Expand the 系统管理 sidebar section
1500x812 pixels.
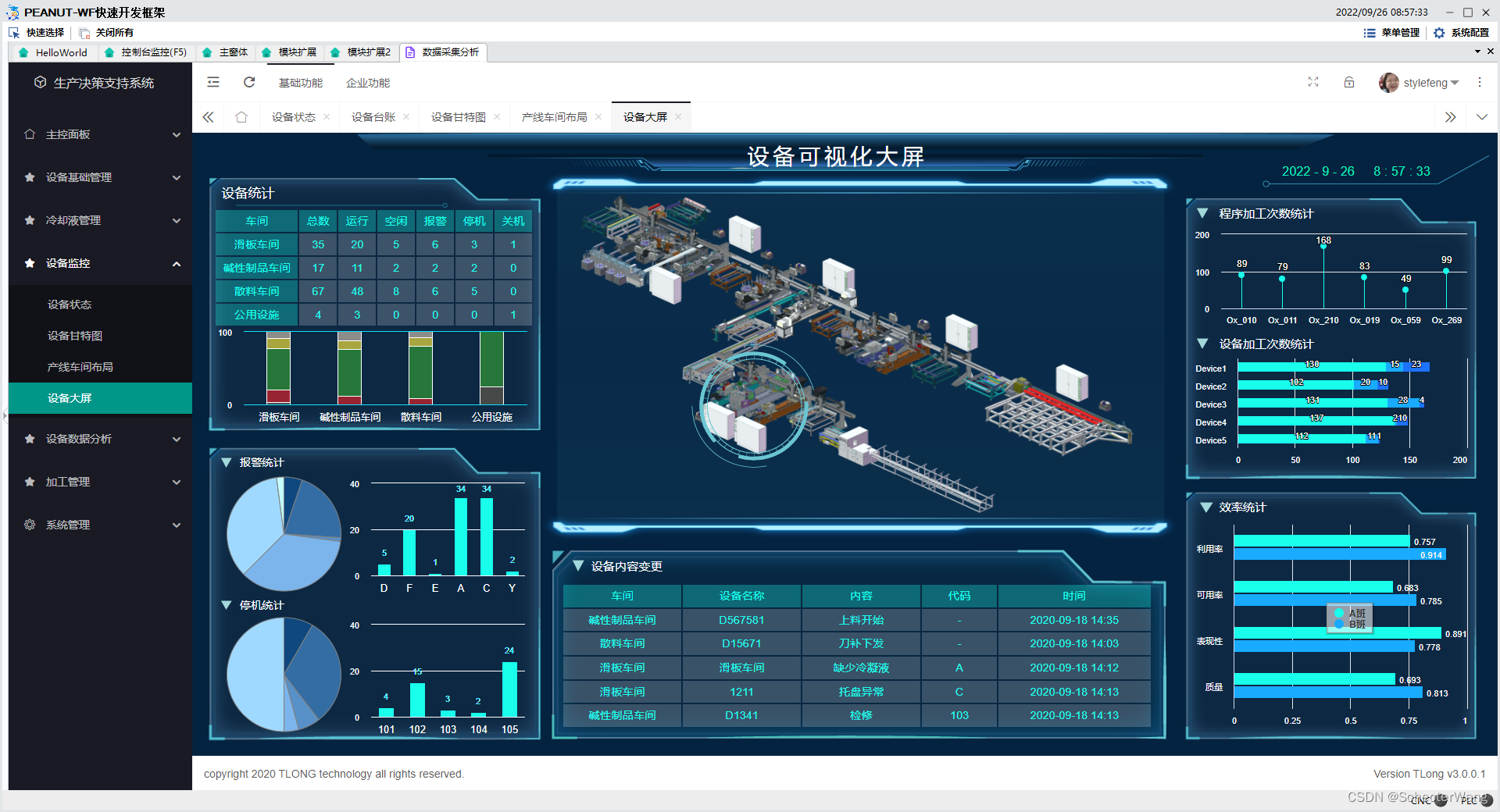[x=100, y=524]
